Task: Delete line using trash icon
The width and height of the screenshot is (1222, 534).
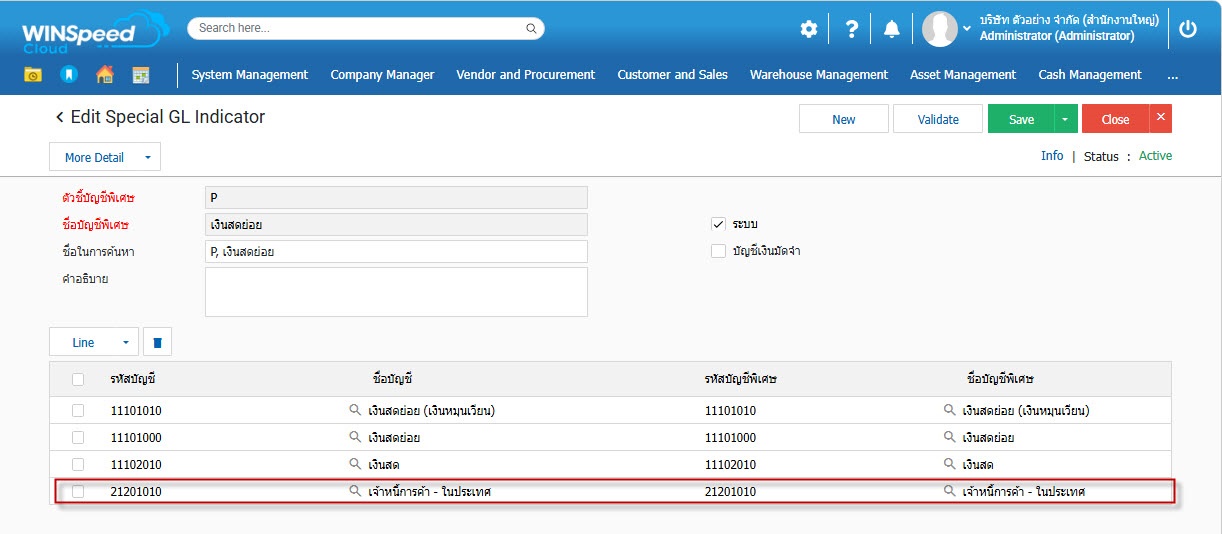Action: [157, 342]
